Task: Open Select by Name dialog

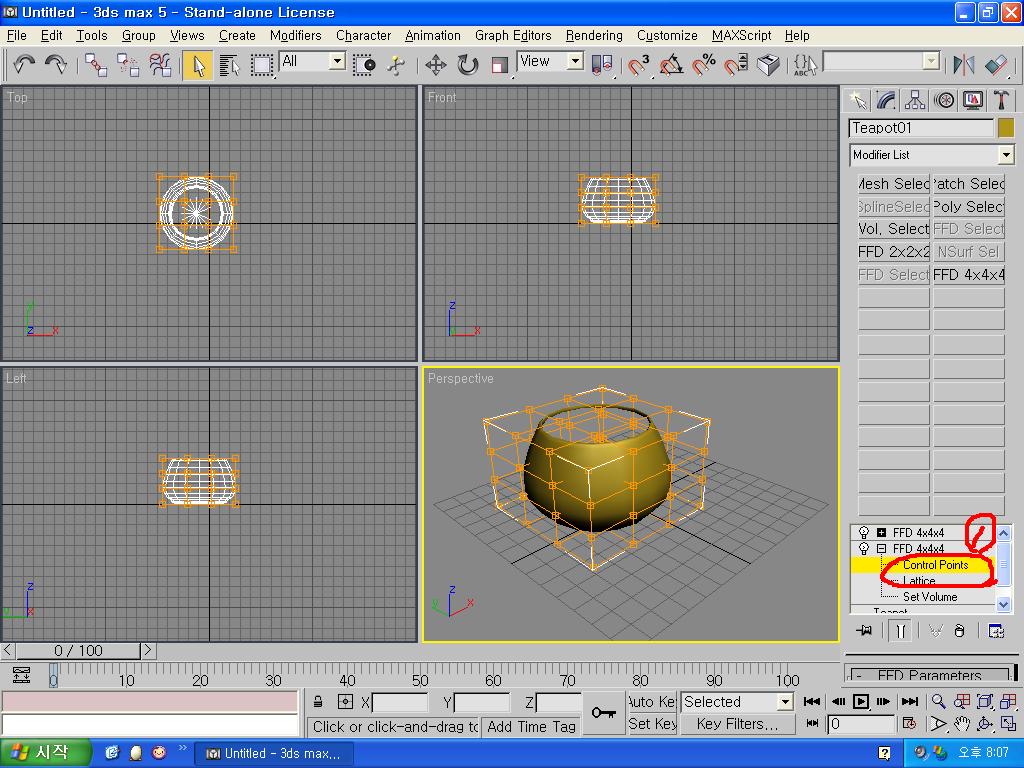Action: coord(229,65)
